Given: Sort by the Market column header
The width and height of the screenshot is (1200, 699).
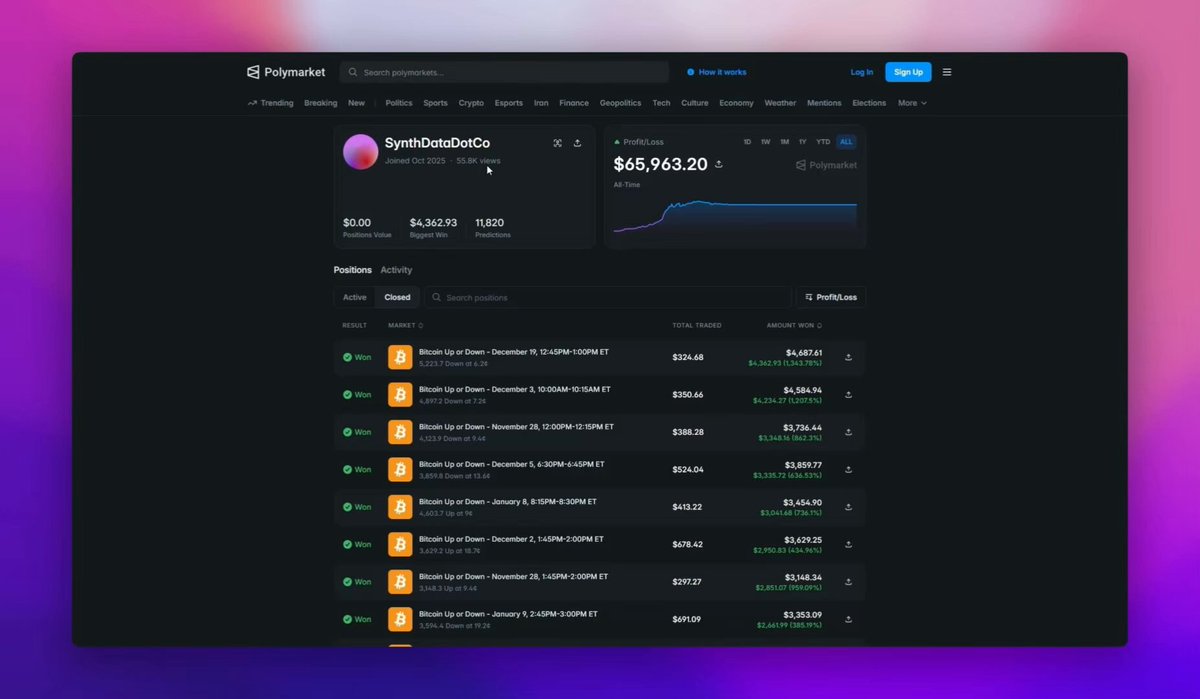Looking at the screenshot, I should click(x=405, y=325).
